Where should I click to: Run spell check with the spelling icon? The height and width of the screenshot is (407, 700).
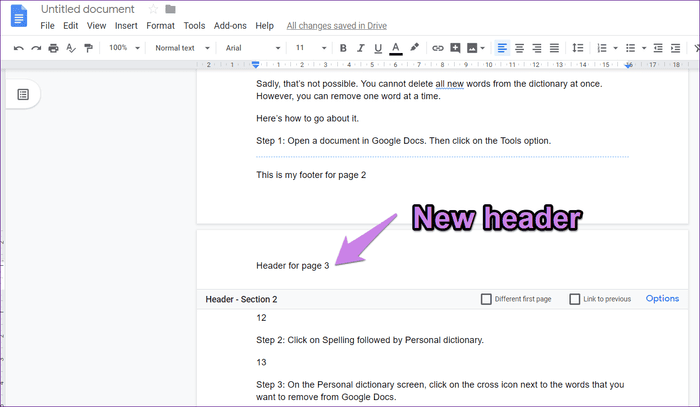(x=71, y=48)
